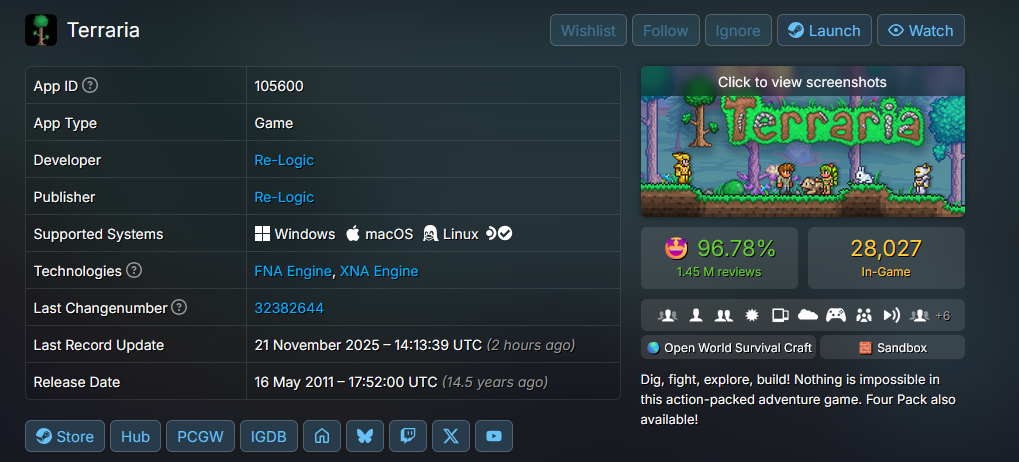Open the Bluesky butterfly icon link
This screenshot has width=1019, height=462.
[365, 436]
